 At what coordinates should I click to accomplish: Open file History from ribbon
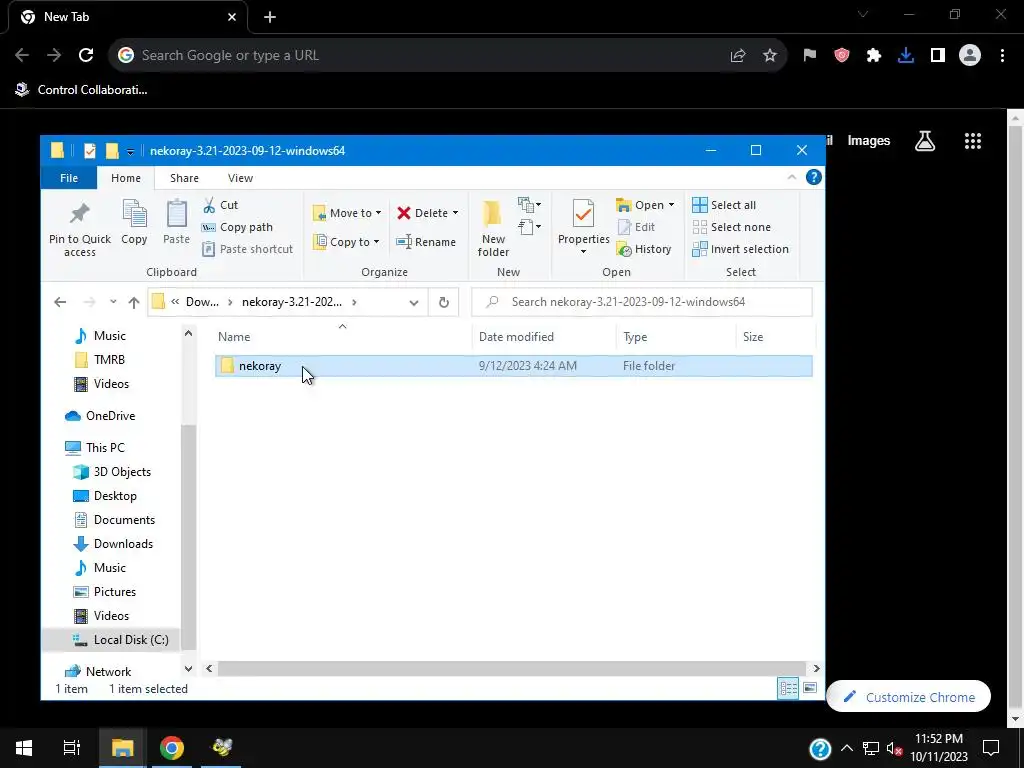[644, 249]
